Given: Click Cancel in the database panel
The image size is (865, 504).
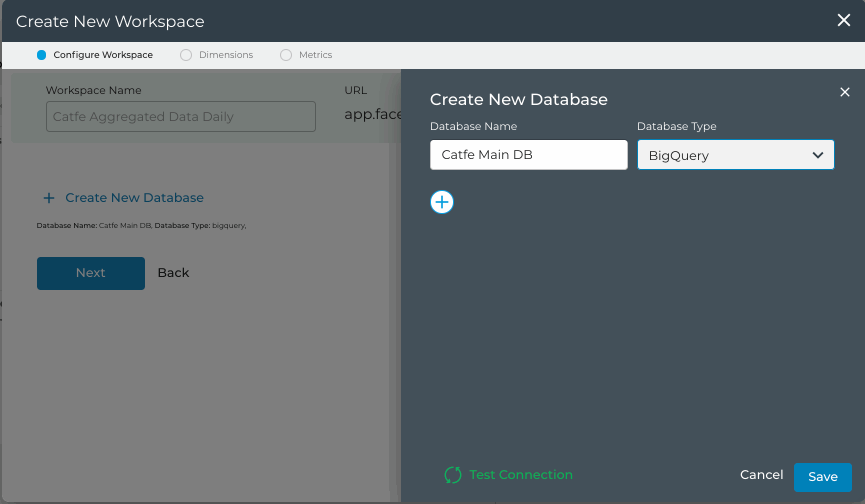Looking at the screenshot, I should click(761, 475).
